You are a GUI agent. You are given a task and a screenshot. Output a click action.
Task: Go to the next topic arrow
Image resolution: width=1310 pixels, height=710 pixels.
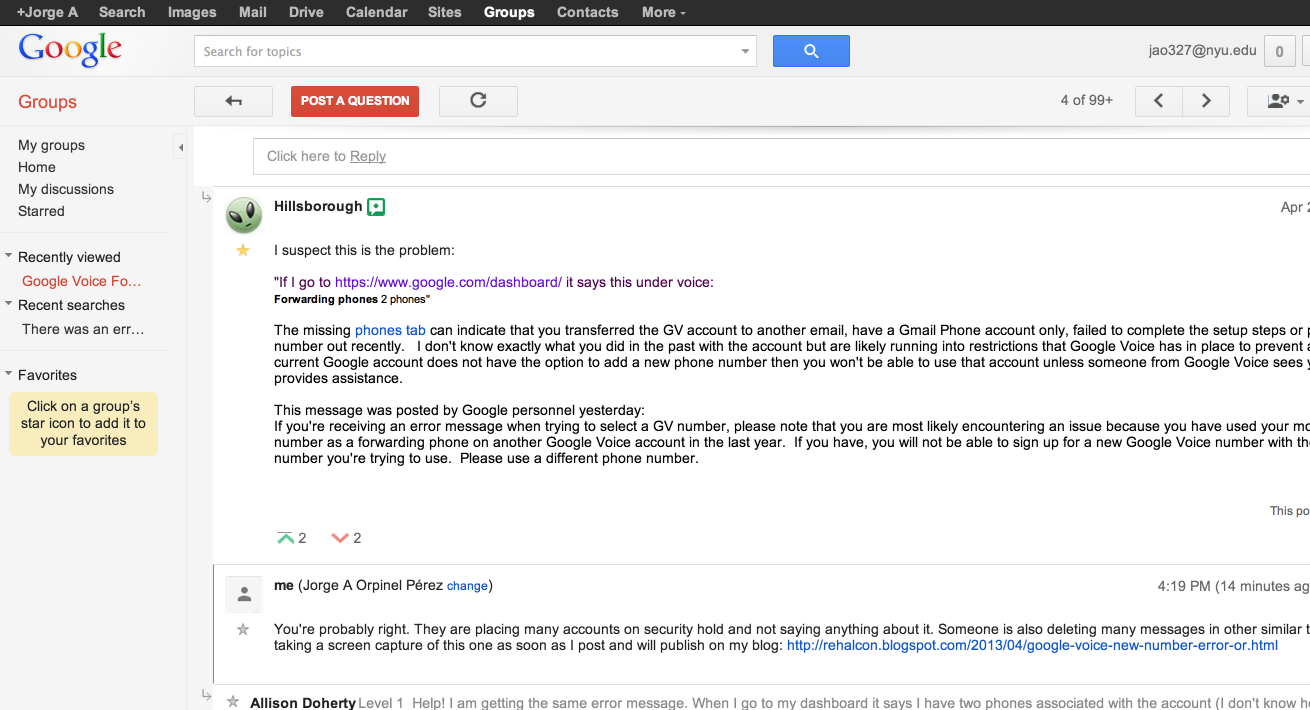(1206, 101)
